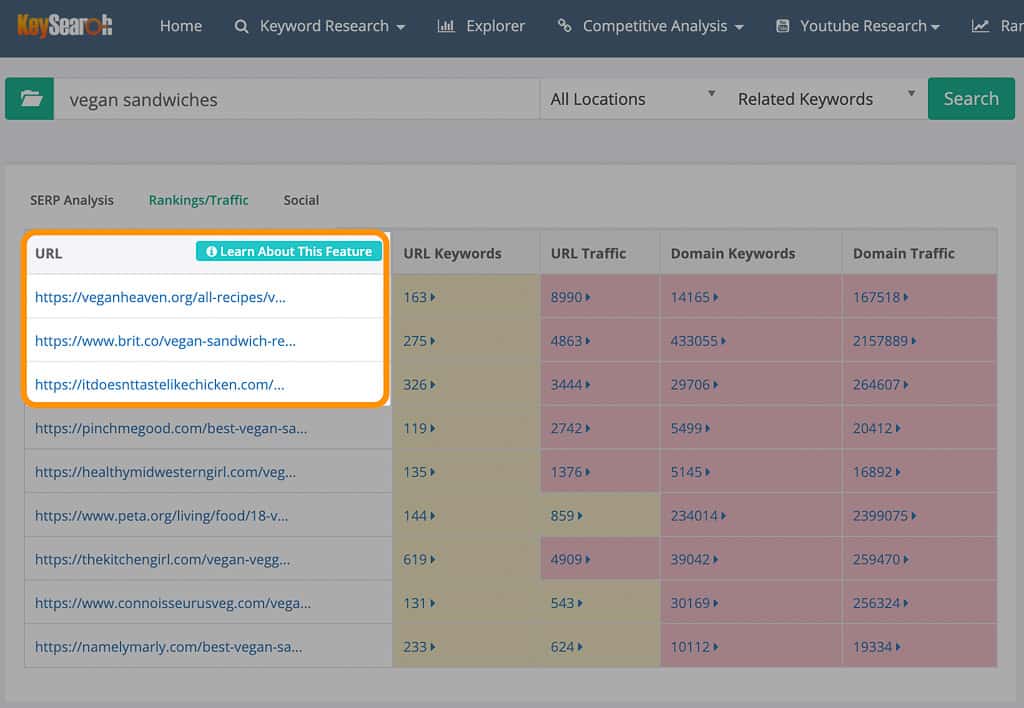Open the All Locations dropdown
This screenshot has height=708, width=1024.
(x=632, y=99)
